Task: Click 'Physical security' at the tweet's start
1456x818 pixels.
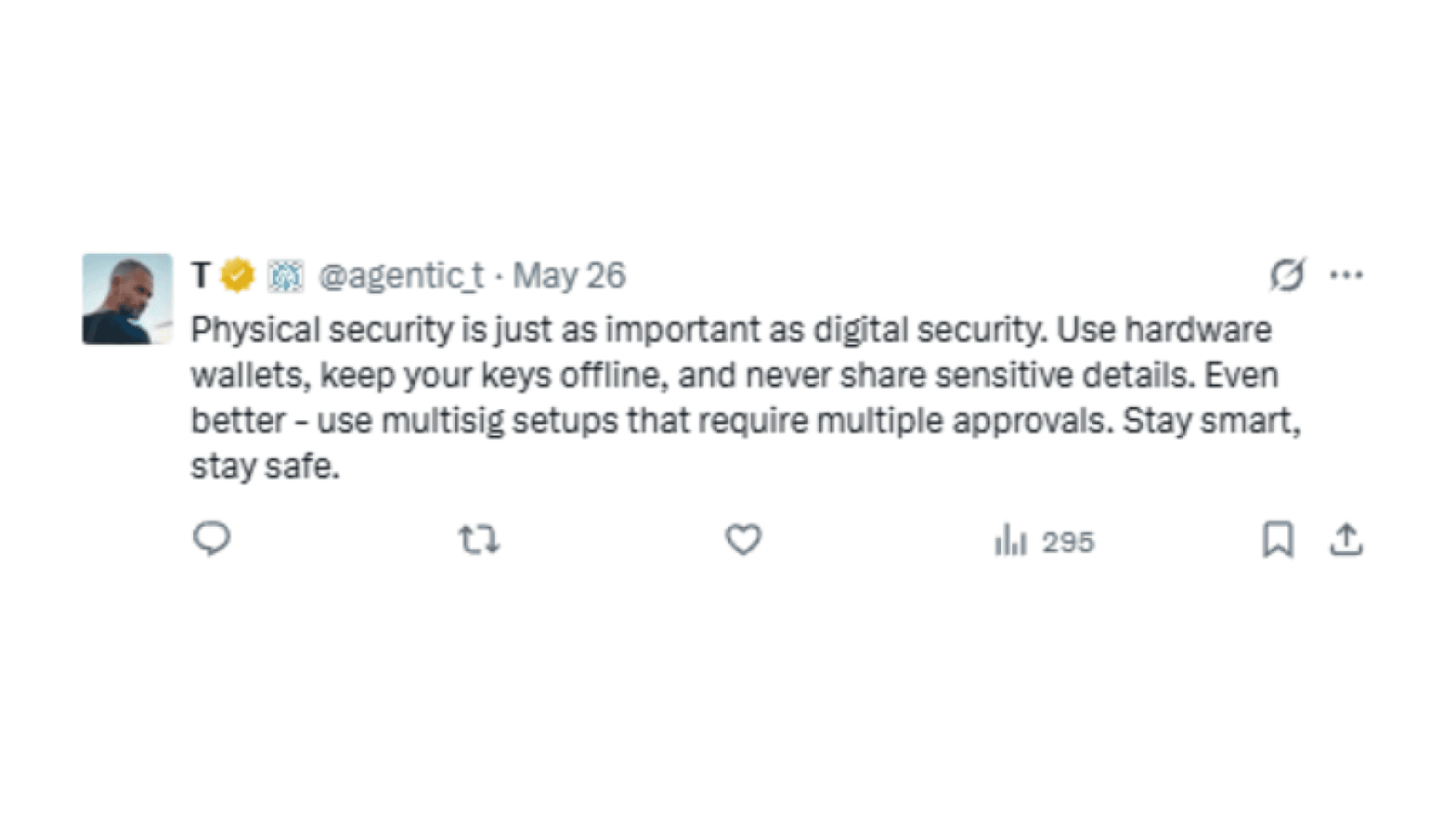Action: pyautogui.click(x=322, y=330)
